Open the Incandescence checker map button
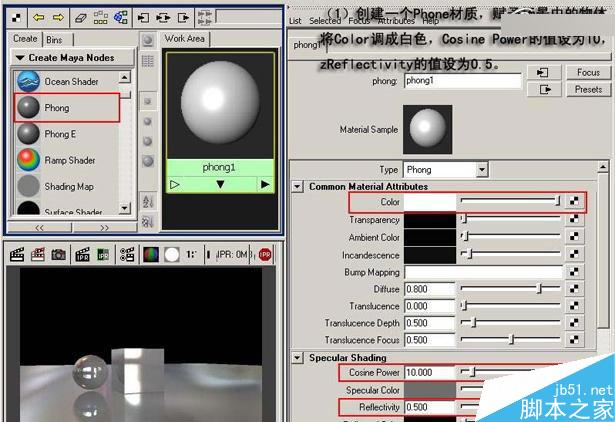This screenshot has width=615, height=422. coord(574,254)
